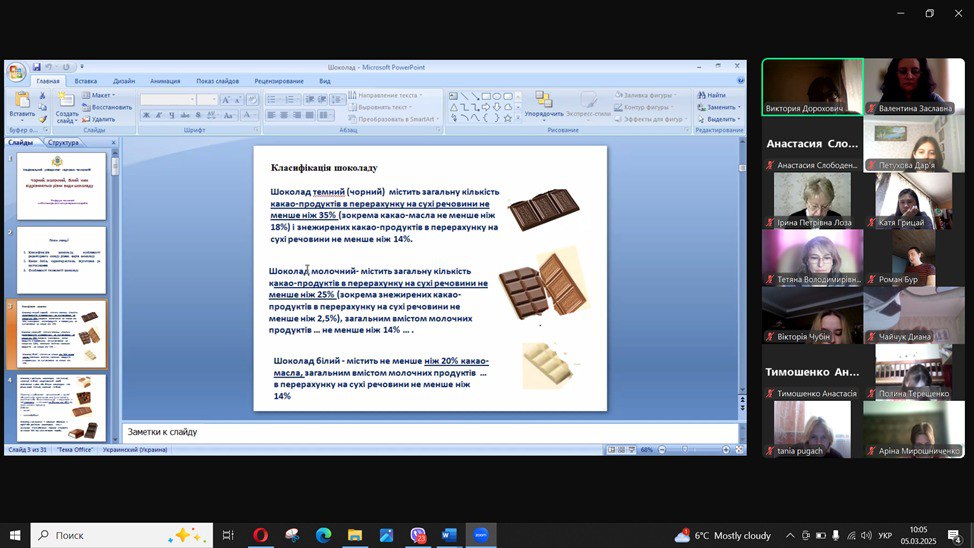Open Zoom app from taskbar
This screenshot has height=548, width=974.
[x=481, y=535]
